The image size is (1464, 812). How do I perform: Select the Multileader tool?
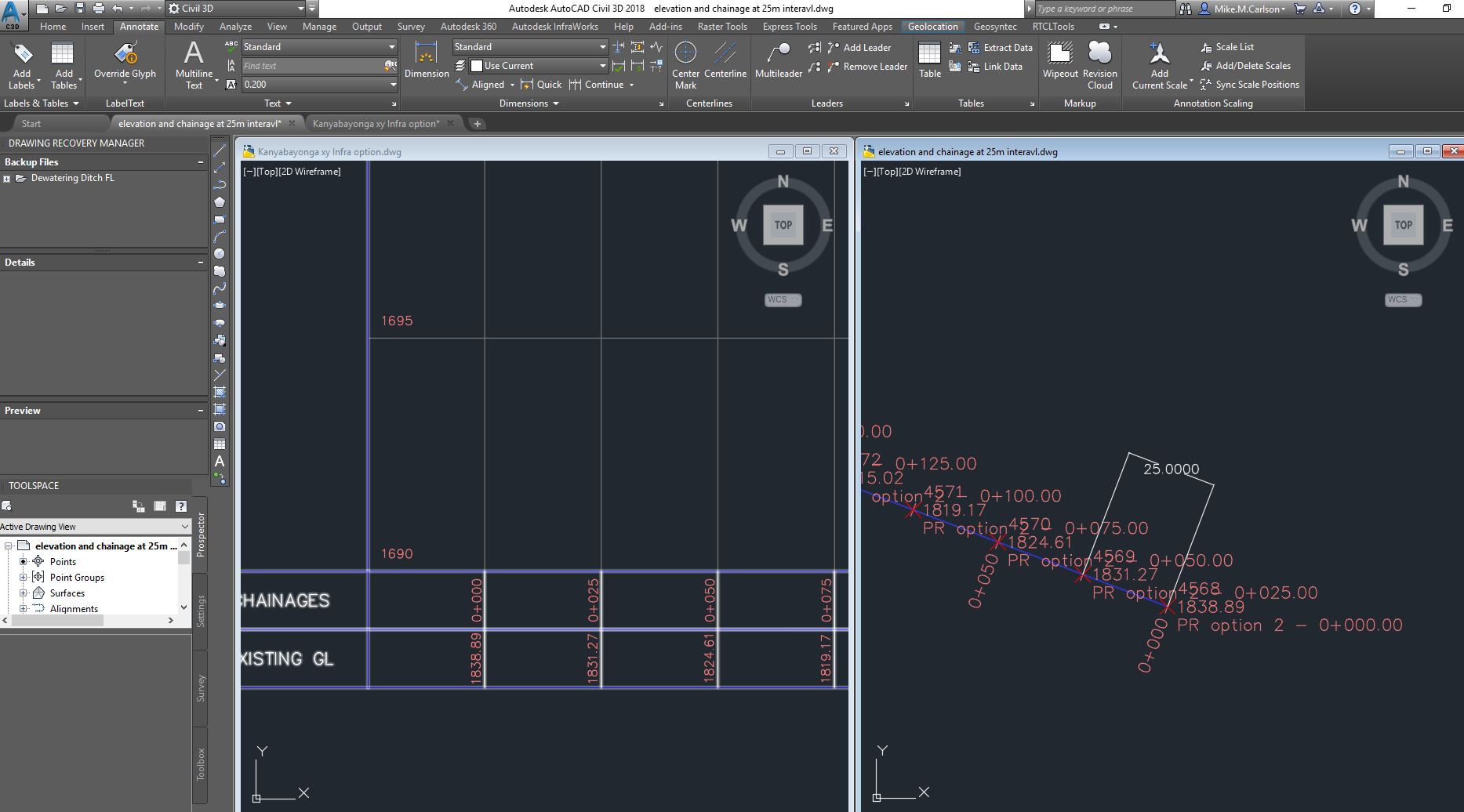click(x=777, y=63)
